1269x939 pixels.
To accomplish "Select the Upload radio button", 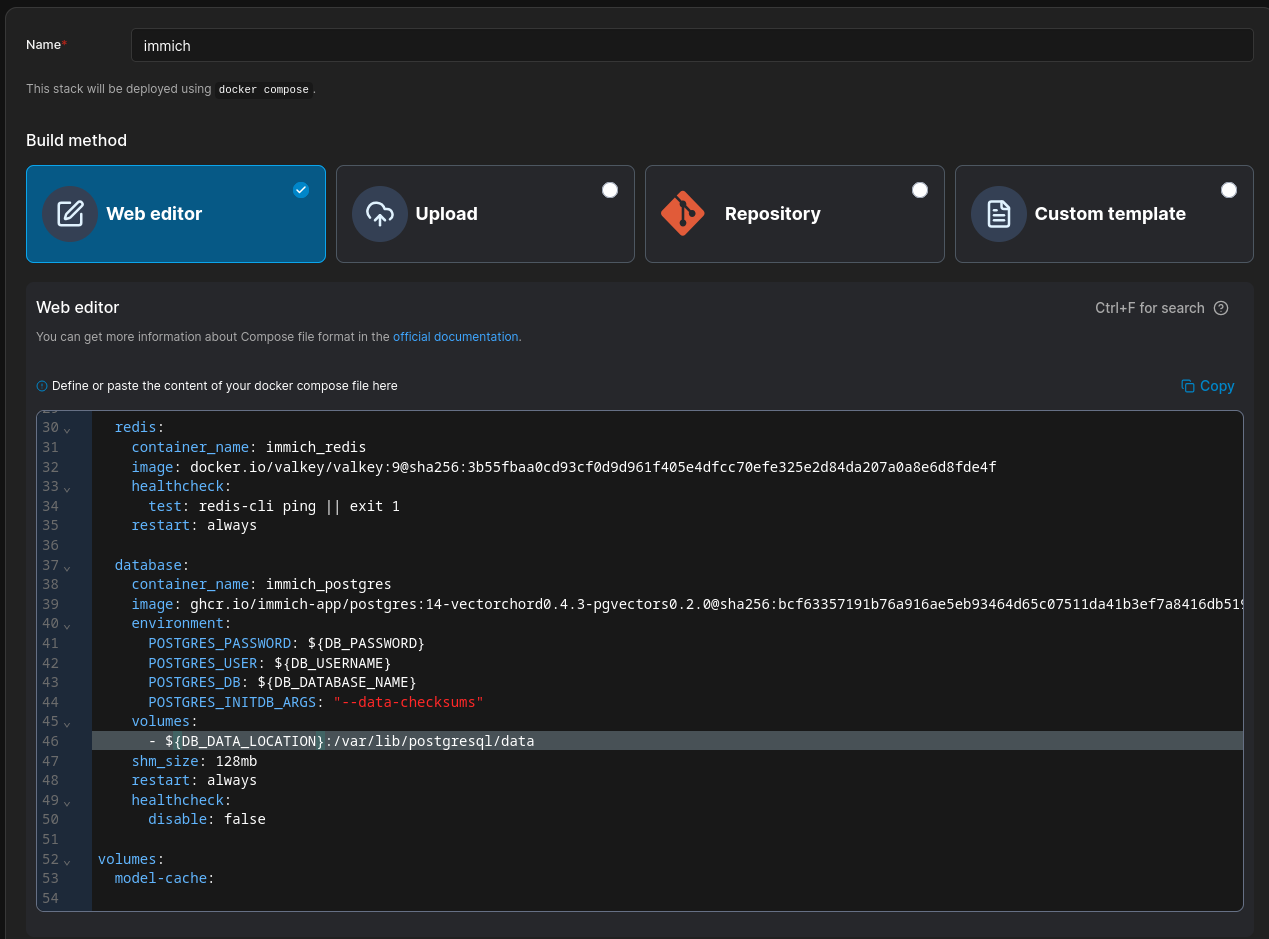I will pyautogui.click(x=610, y=190).
